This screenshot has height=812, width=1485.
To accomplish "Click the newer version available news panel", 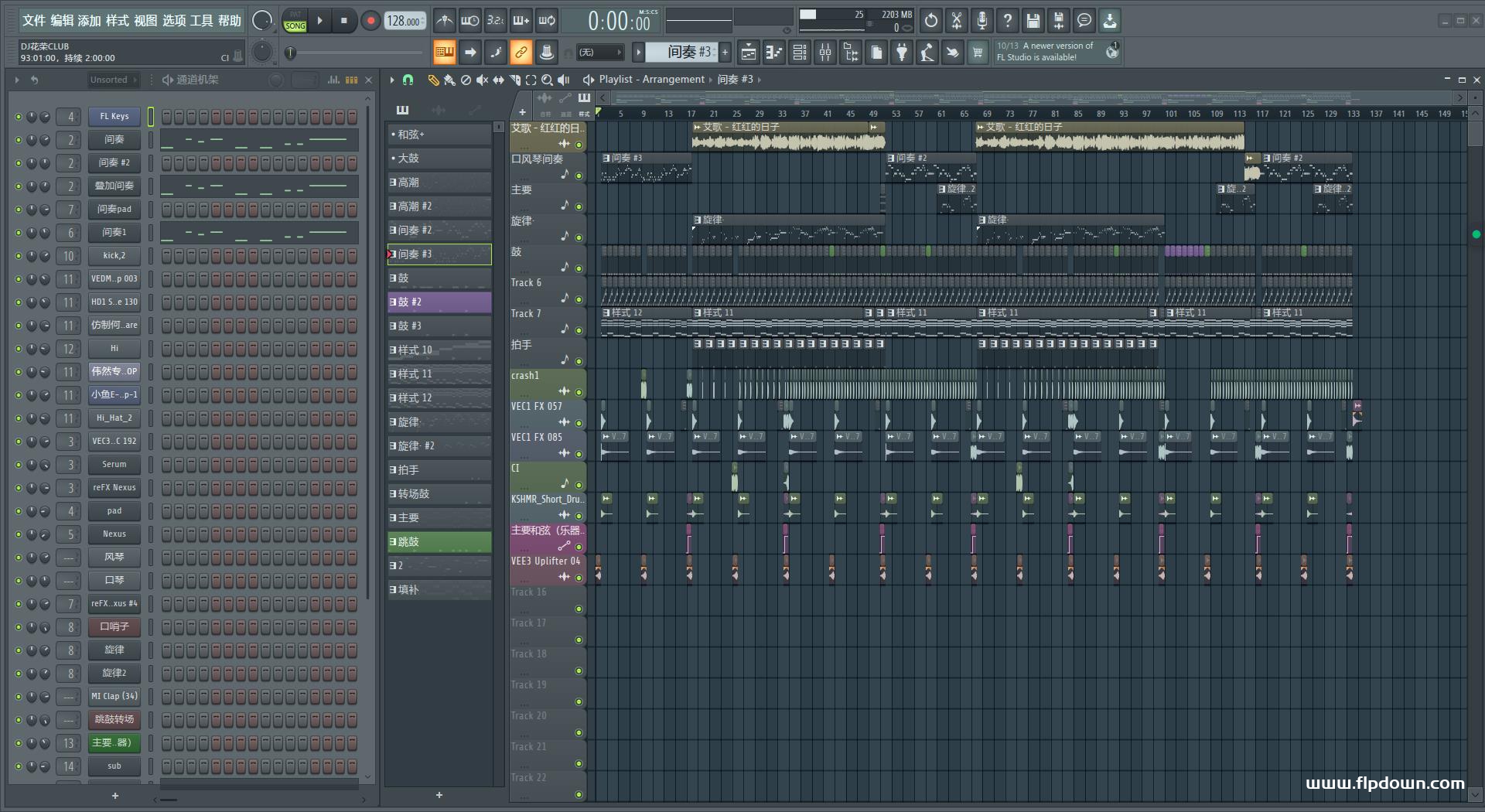I will pos(1057,52).
